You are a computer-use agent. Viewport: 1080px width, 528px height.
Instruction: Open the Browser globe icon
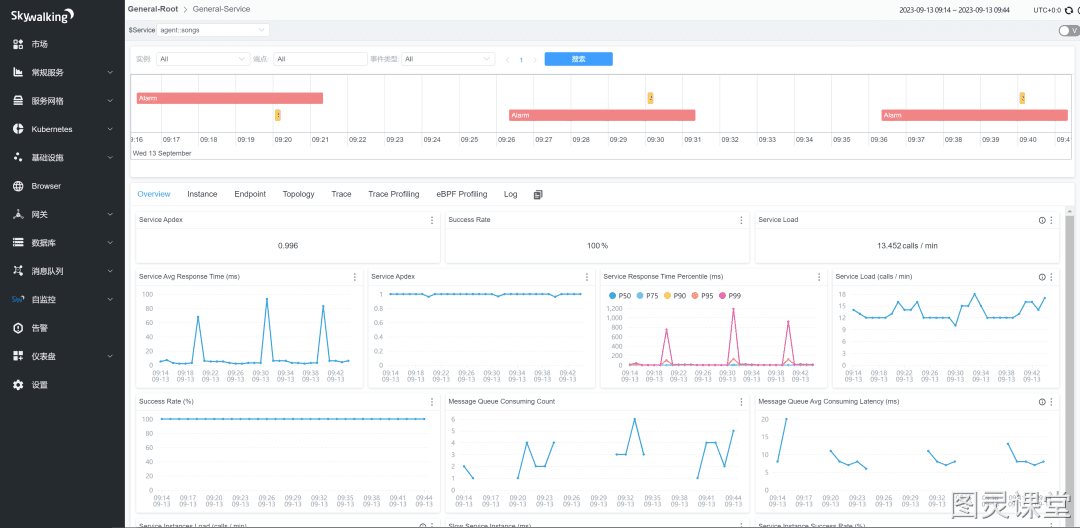[x=19, y=186]
